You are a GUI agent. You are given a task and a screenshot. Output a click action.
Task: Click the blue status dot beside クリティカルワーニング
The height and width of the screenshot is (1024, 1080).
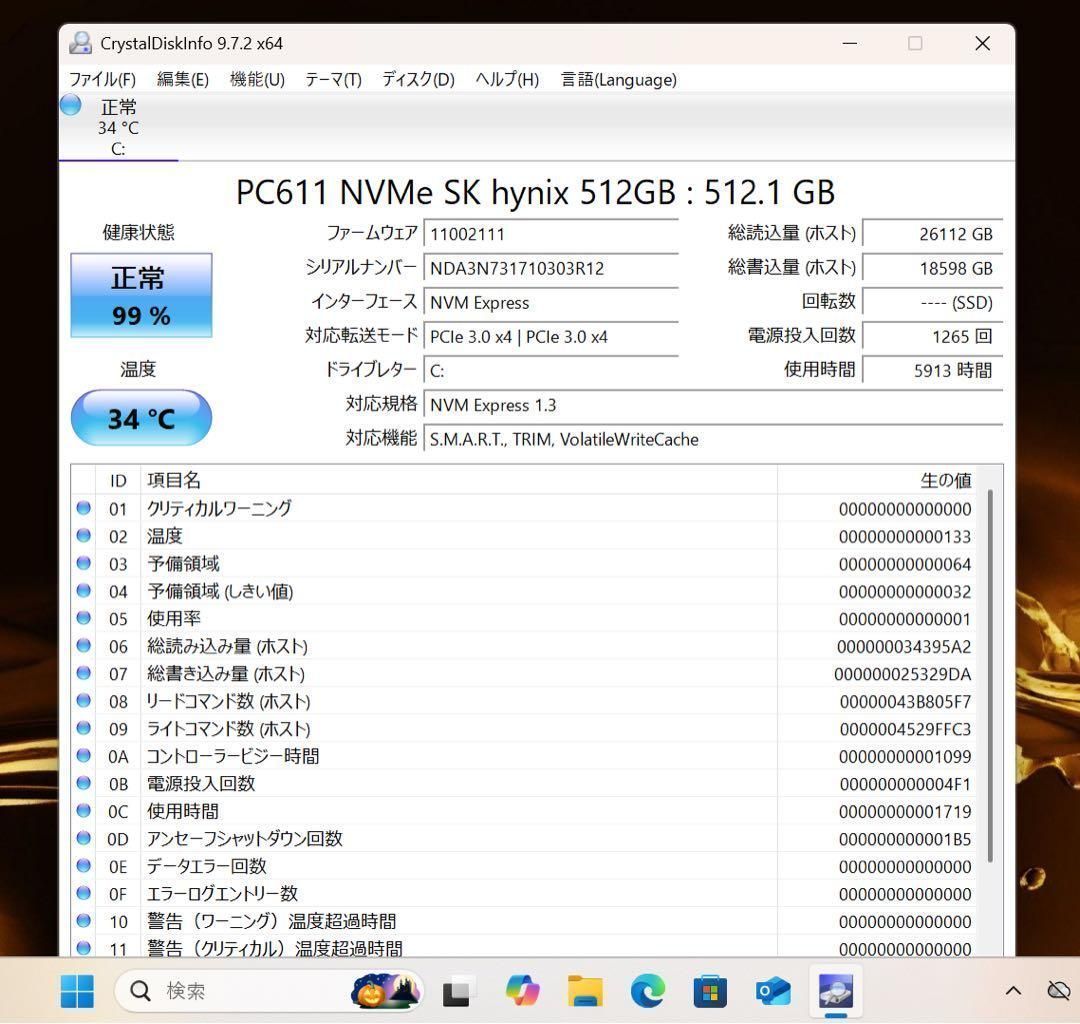pyautogui.click(x=84, y=508)
